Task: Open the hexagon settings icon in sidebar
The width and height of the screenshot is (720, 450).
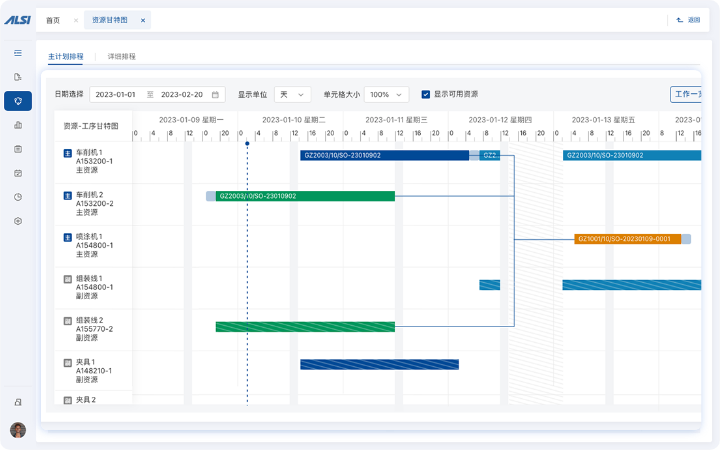Action: coord(18,221)
